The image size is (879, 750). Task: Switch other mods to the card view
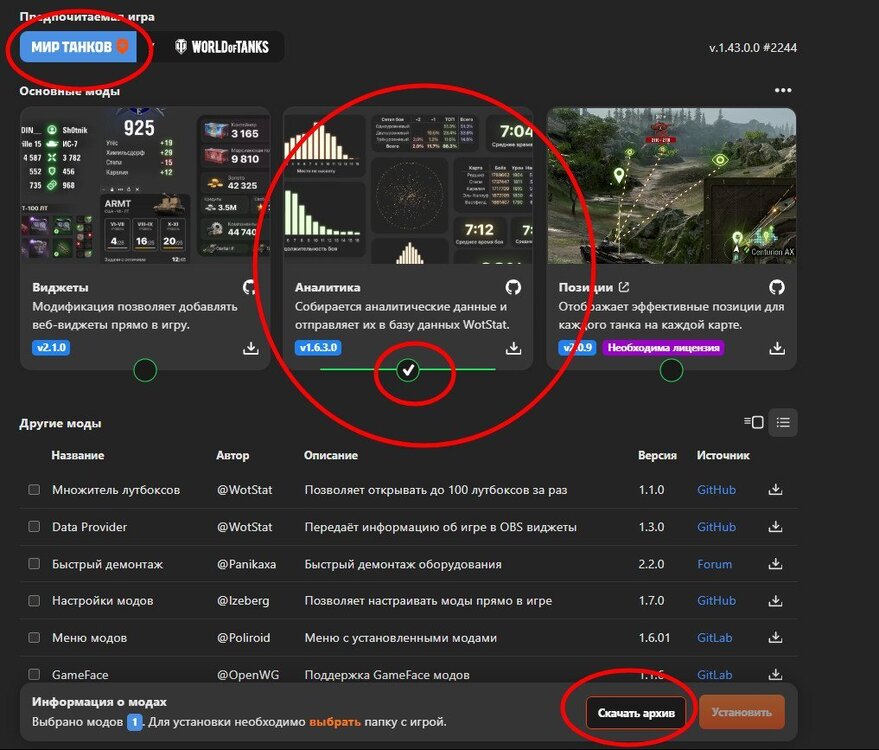(x=754, y=422)
